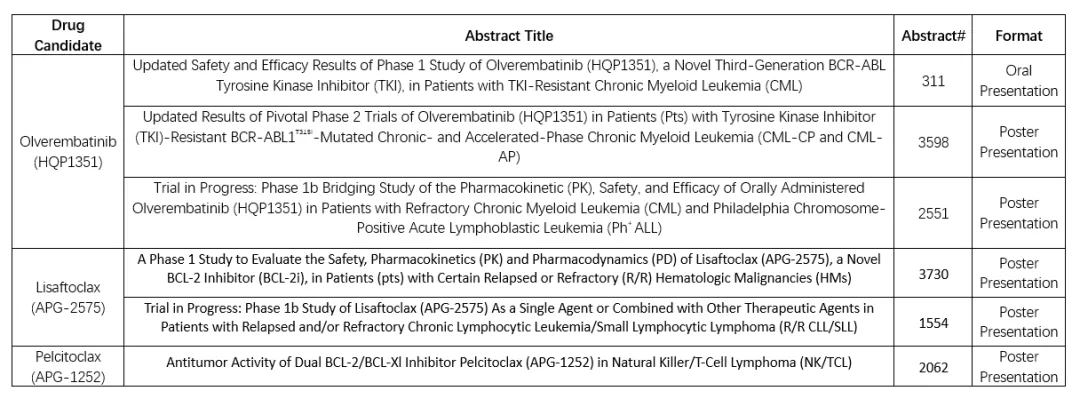This screenshot has width=1080, height=399.
Task: Click abstract number 2551
Action: coord(933,213)
